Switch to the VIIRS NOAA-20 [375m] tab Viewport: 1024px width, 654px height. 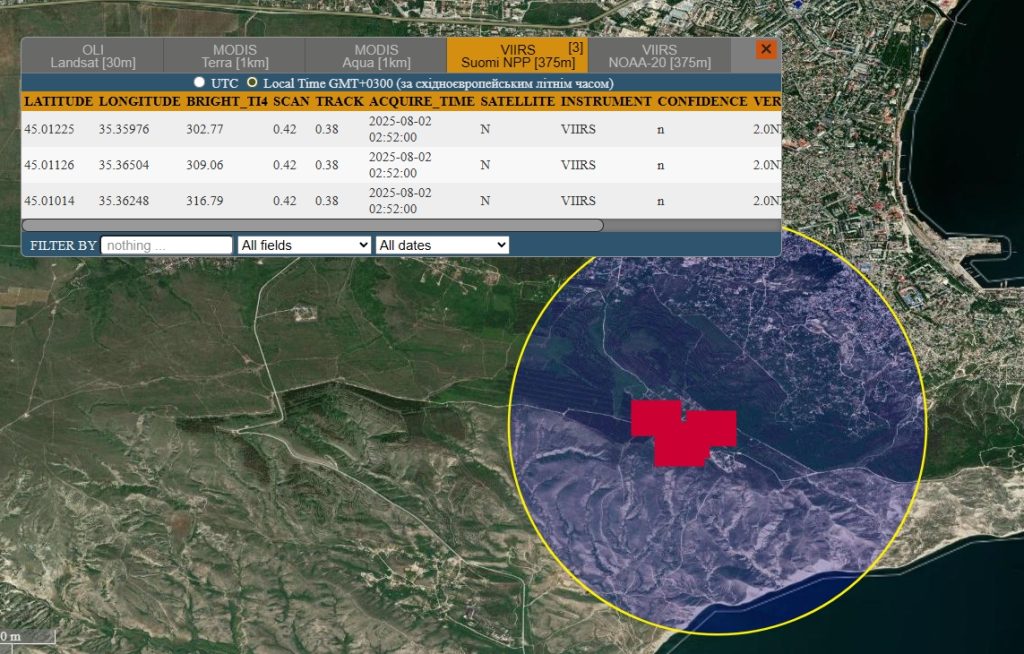[x=659, y=56]
